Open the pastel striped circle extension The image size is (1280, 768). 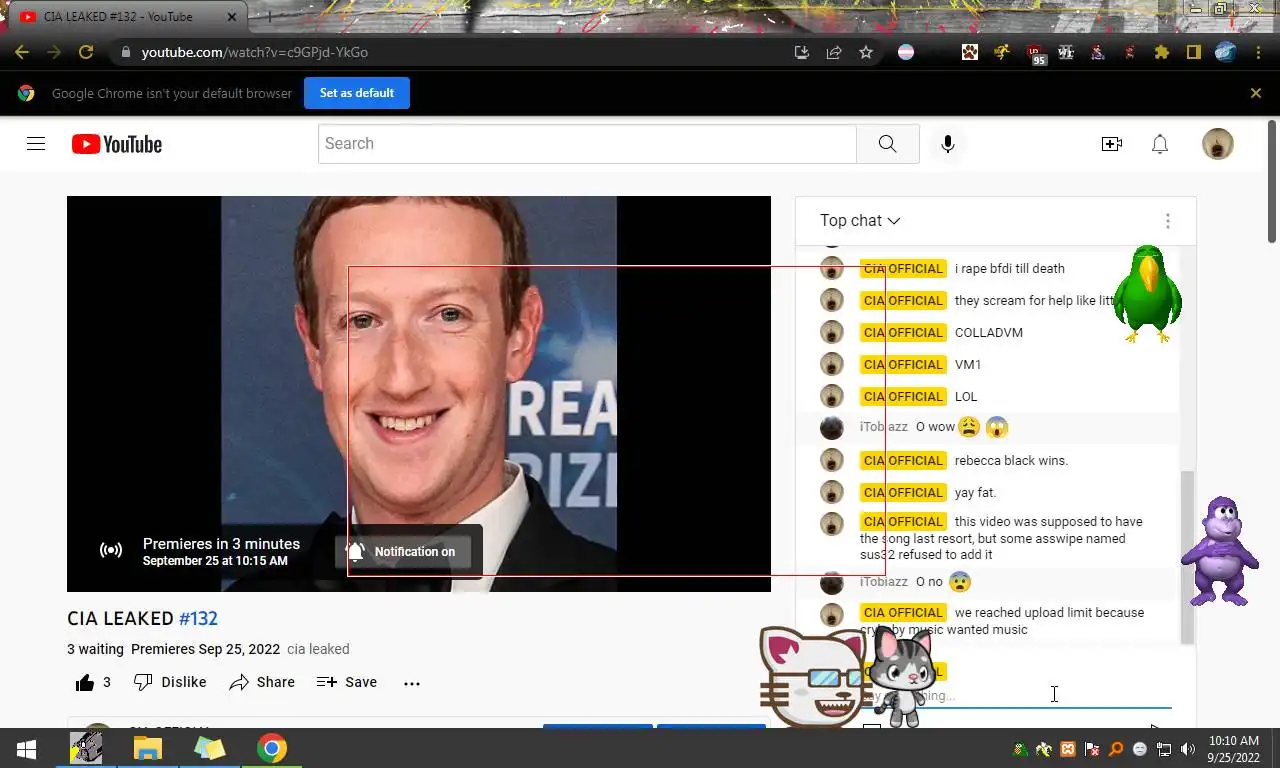(906, 52)
